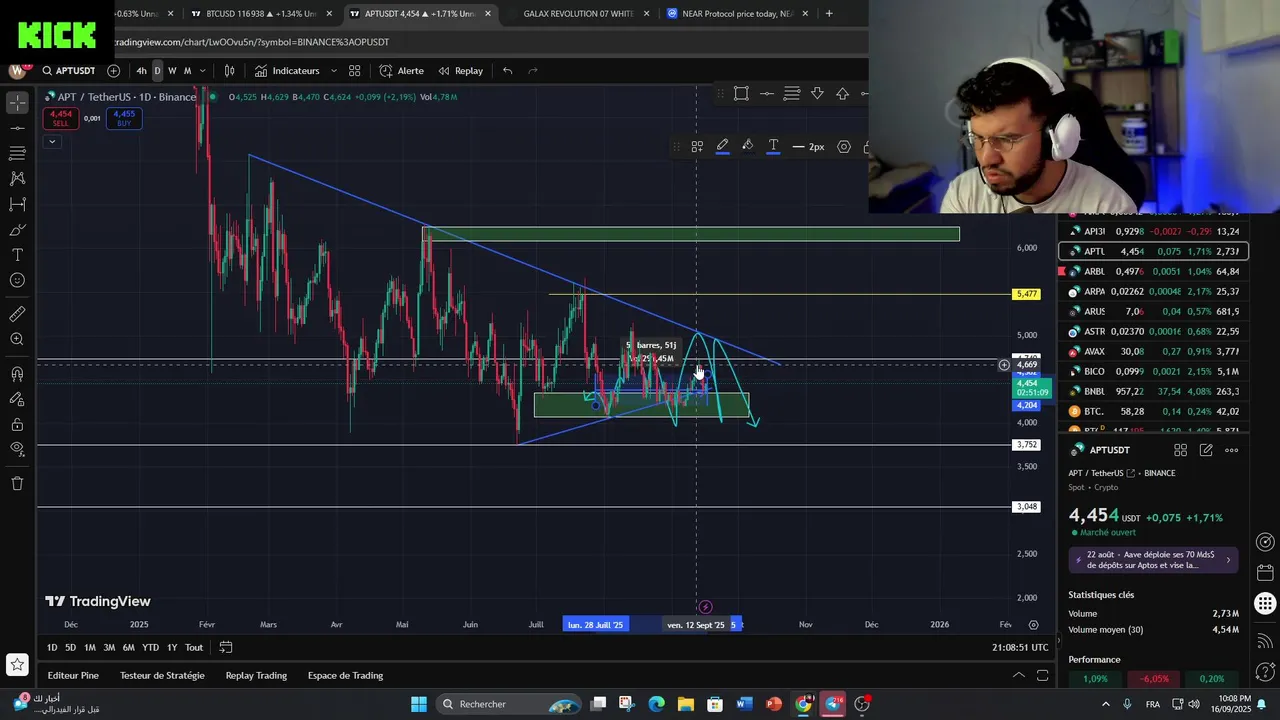The height and width of the screenshot is (720, 1280).
Task: Click the undo arrow
Action: click(508, 71)
